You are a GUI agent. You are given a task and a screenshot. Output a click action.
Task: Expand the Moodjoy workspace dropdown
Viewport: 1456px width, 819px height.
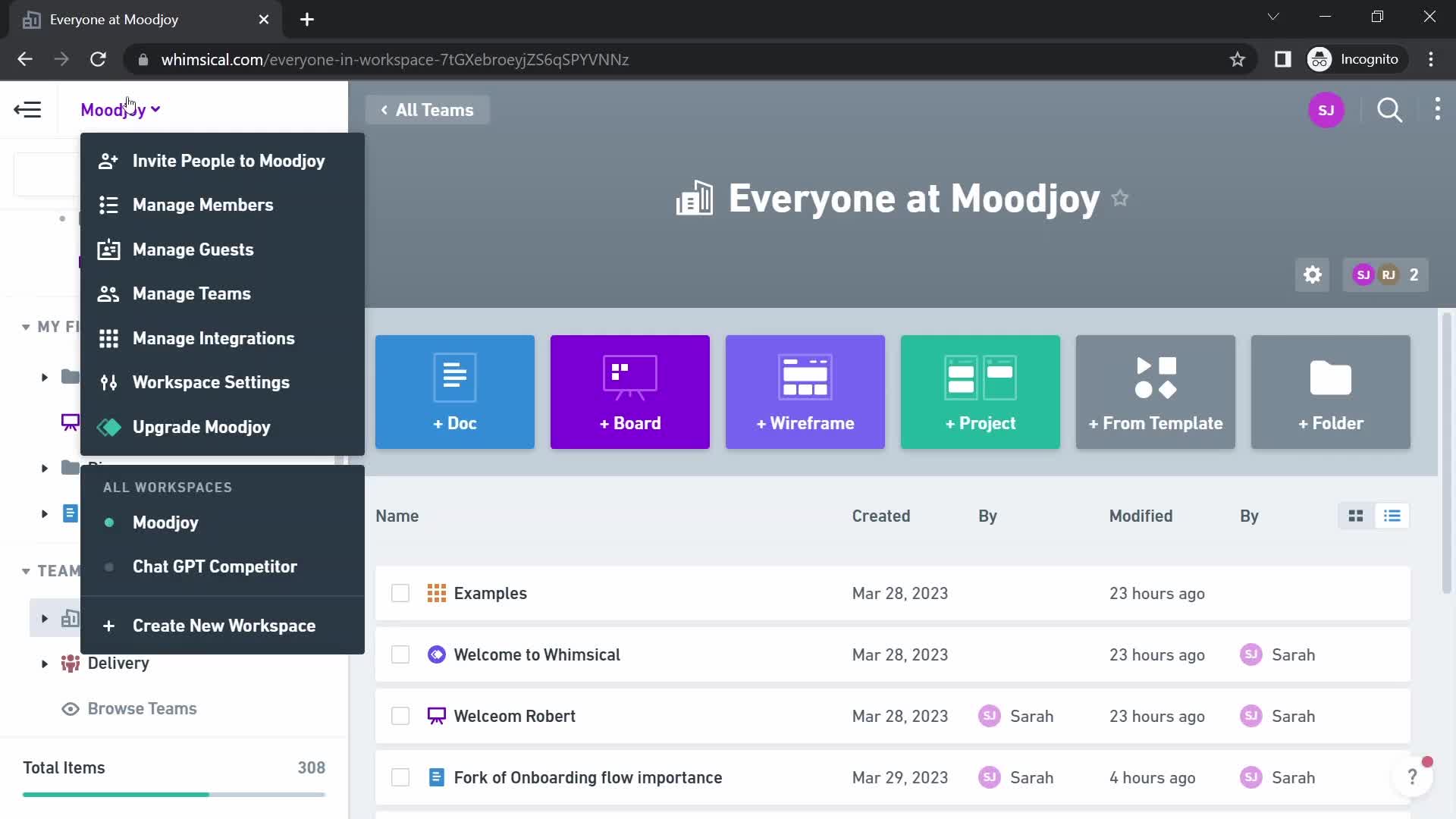coord(120,110)
